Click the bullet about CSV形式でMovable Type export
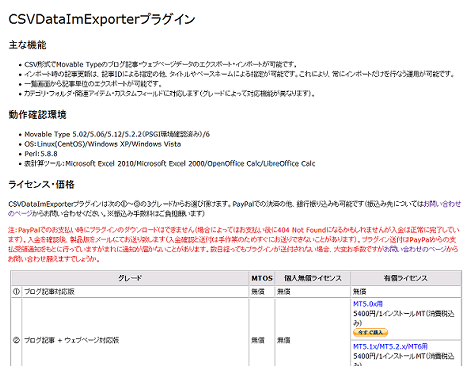 (x=161, y=64)
